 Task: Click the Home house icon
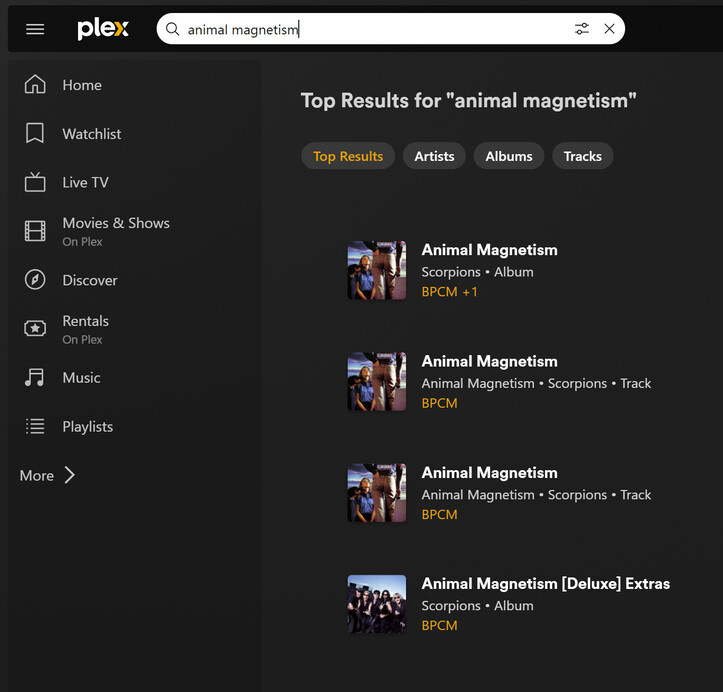[x=35, y=85]
